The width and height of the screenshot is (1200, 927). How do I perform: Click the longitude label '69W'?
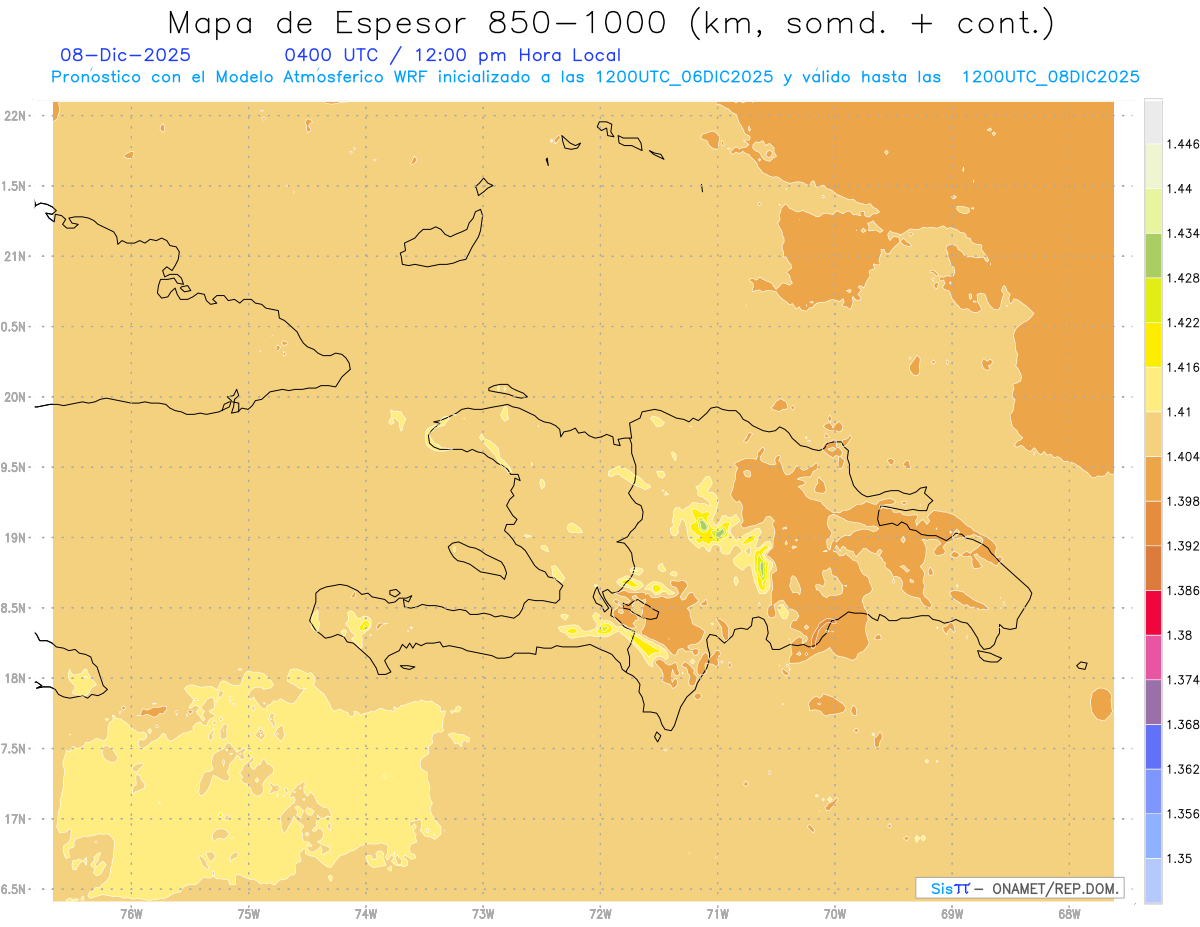[952, 913]
